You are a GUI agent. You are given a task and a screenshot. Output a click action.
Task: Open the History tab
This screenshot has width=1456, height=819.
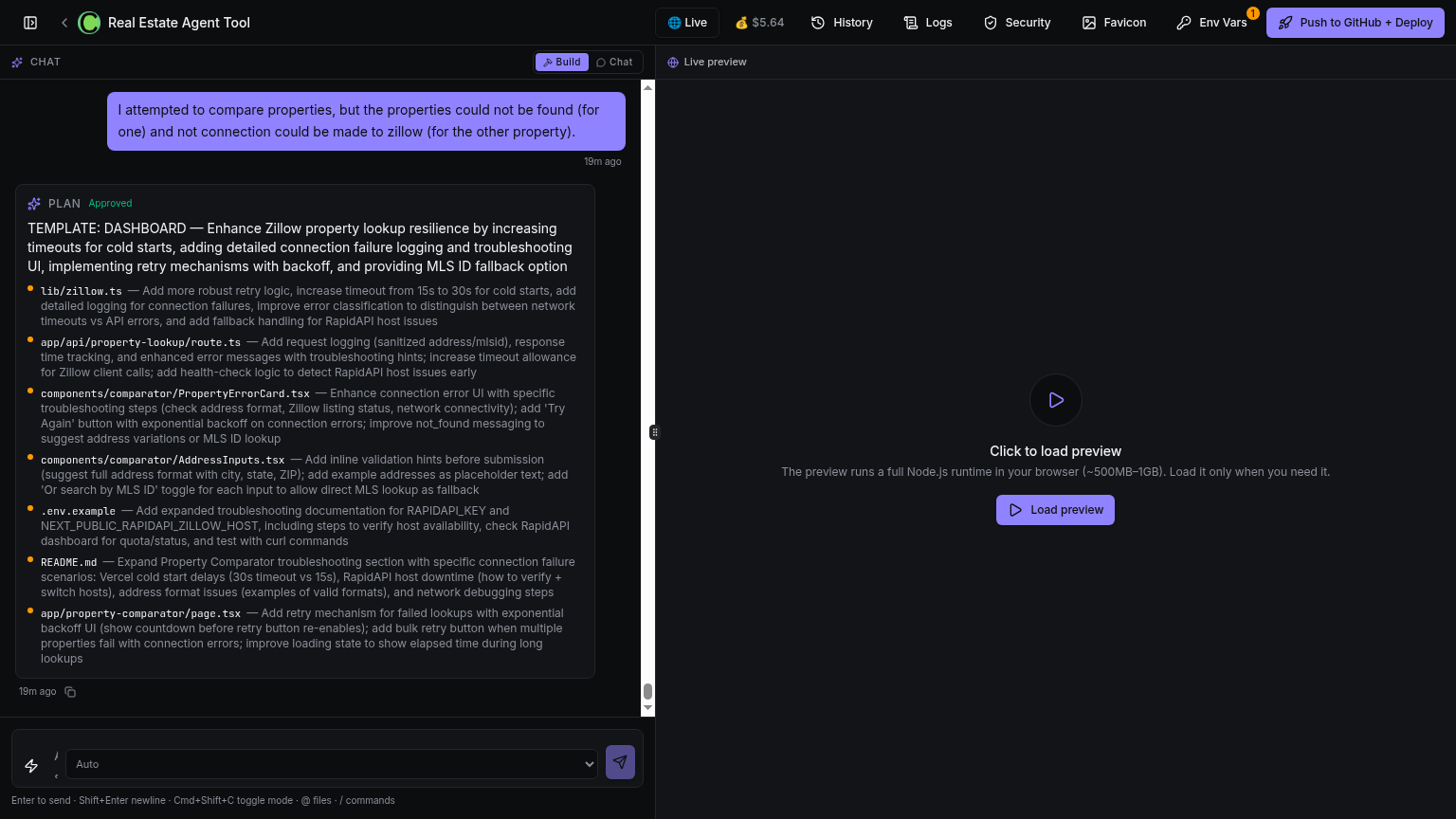(x=842, y=23)
